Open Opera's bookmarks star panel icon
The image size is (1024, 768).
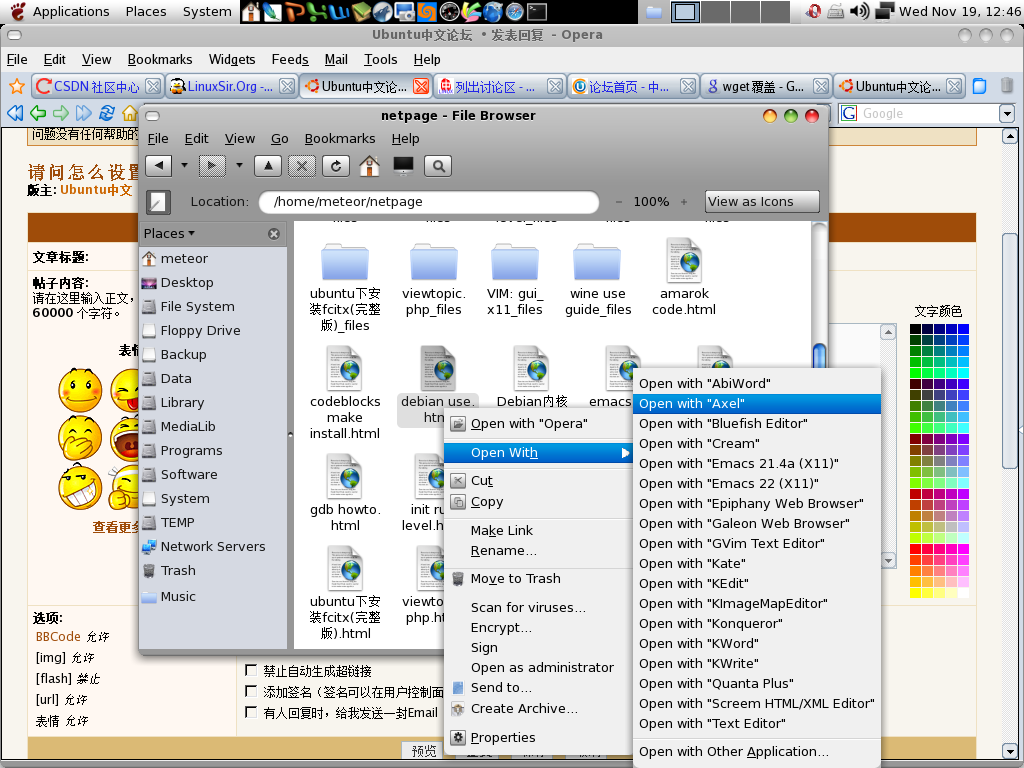(17, 86)
